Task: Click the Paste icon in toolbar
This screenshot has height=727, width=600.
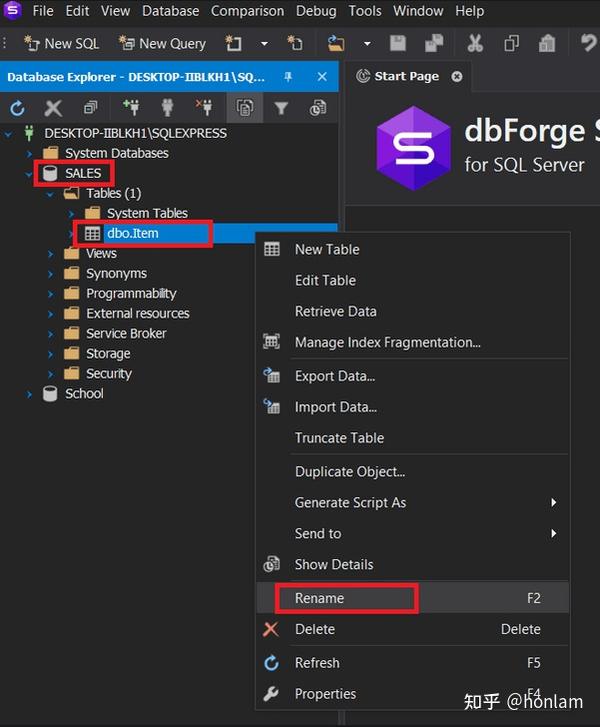Action: (x=547, y=44)
